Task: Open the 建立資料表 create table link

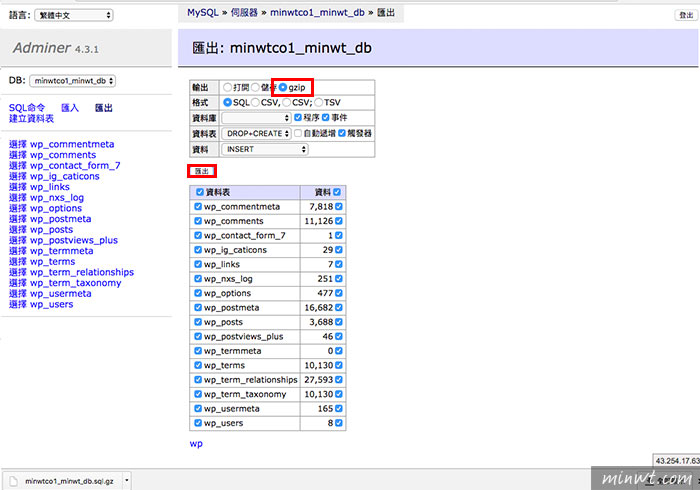Action: click(31, 118)
